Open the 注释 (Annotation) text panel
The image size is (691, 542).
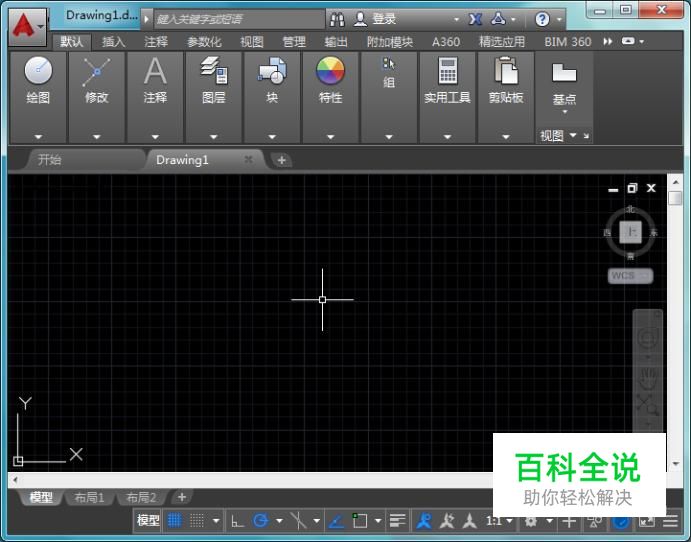(155, 79)
